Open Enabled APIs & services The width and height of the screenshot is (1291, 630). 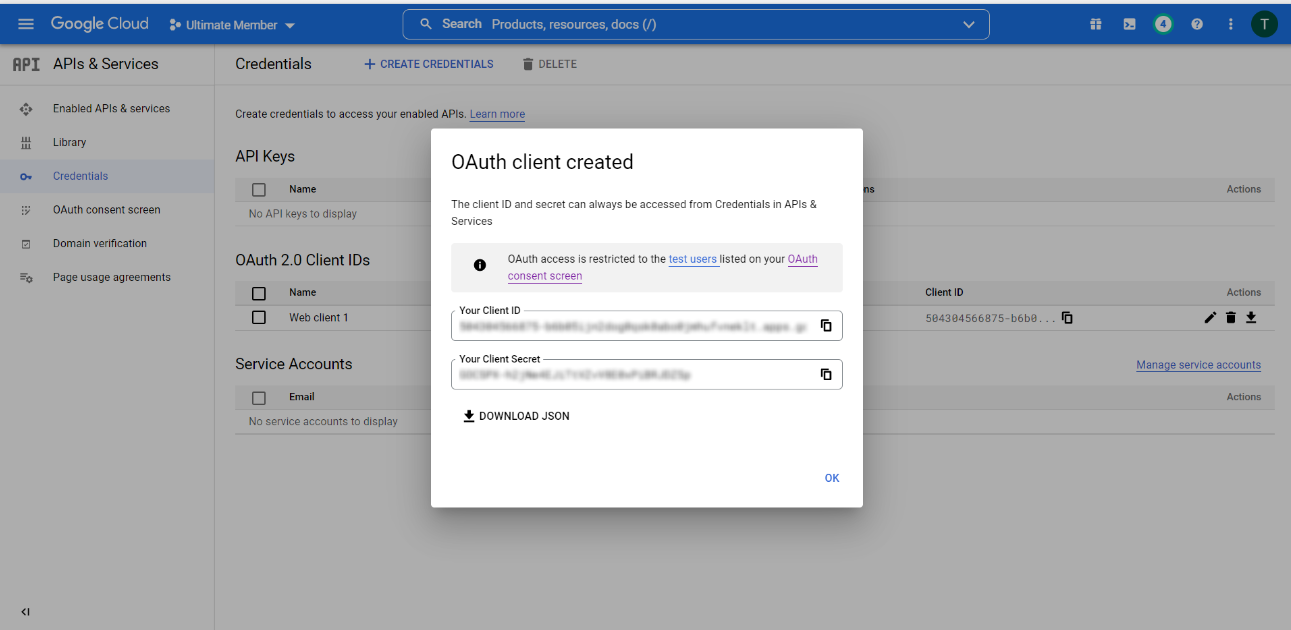point(111,108)
